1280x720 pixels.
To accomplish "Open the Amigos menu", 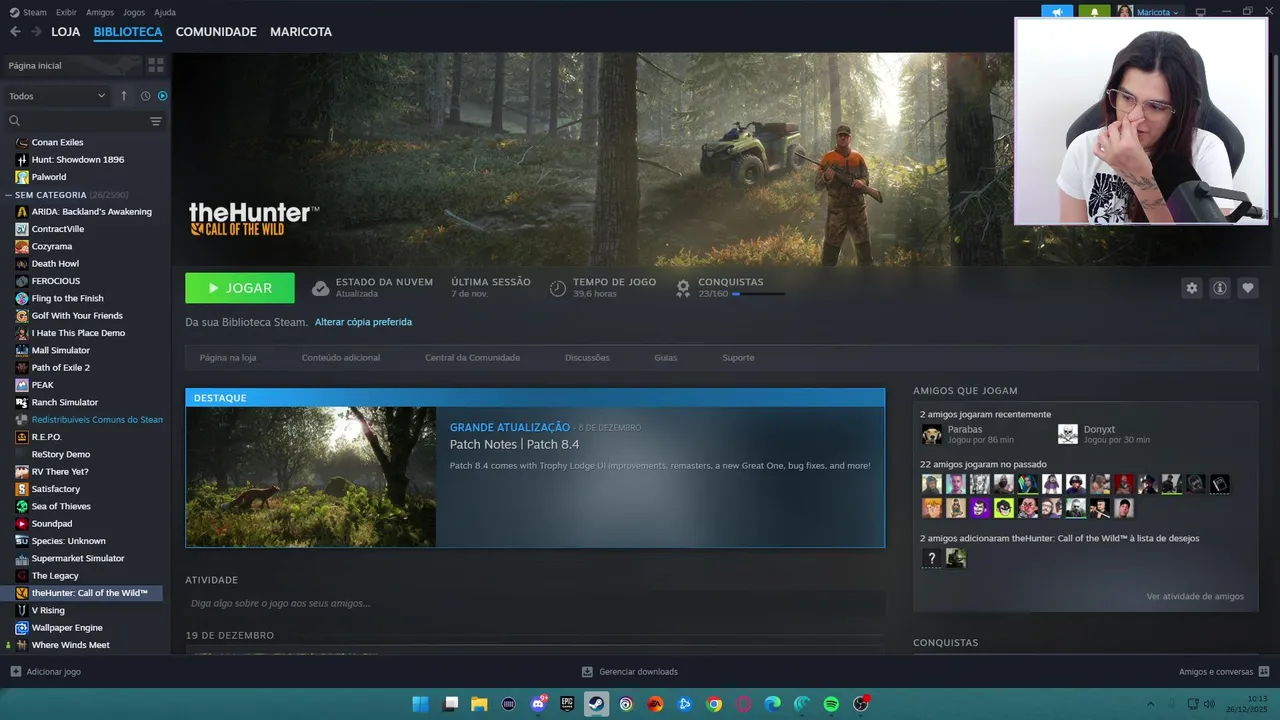I will (x=100, y=12).
